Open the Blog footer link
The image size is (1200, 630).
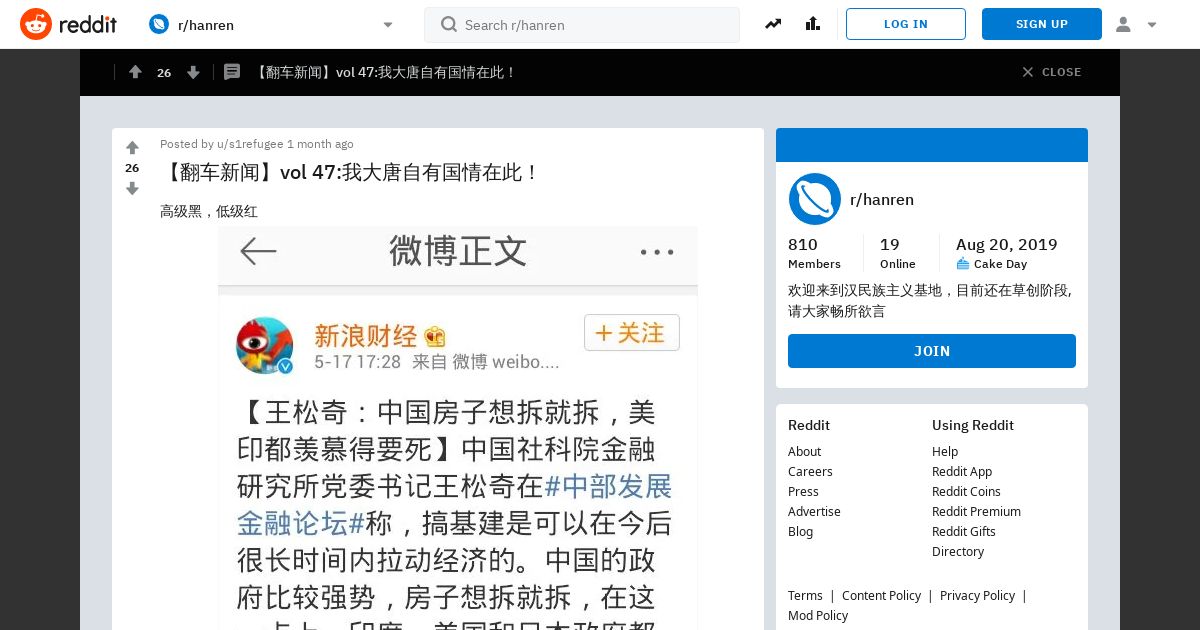point(800,531)
